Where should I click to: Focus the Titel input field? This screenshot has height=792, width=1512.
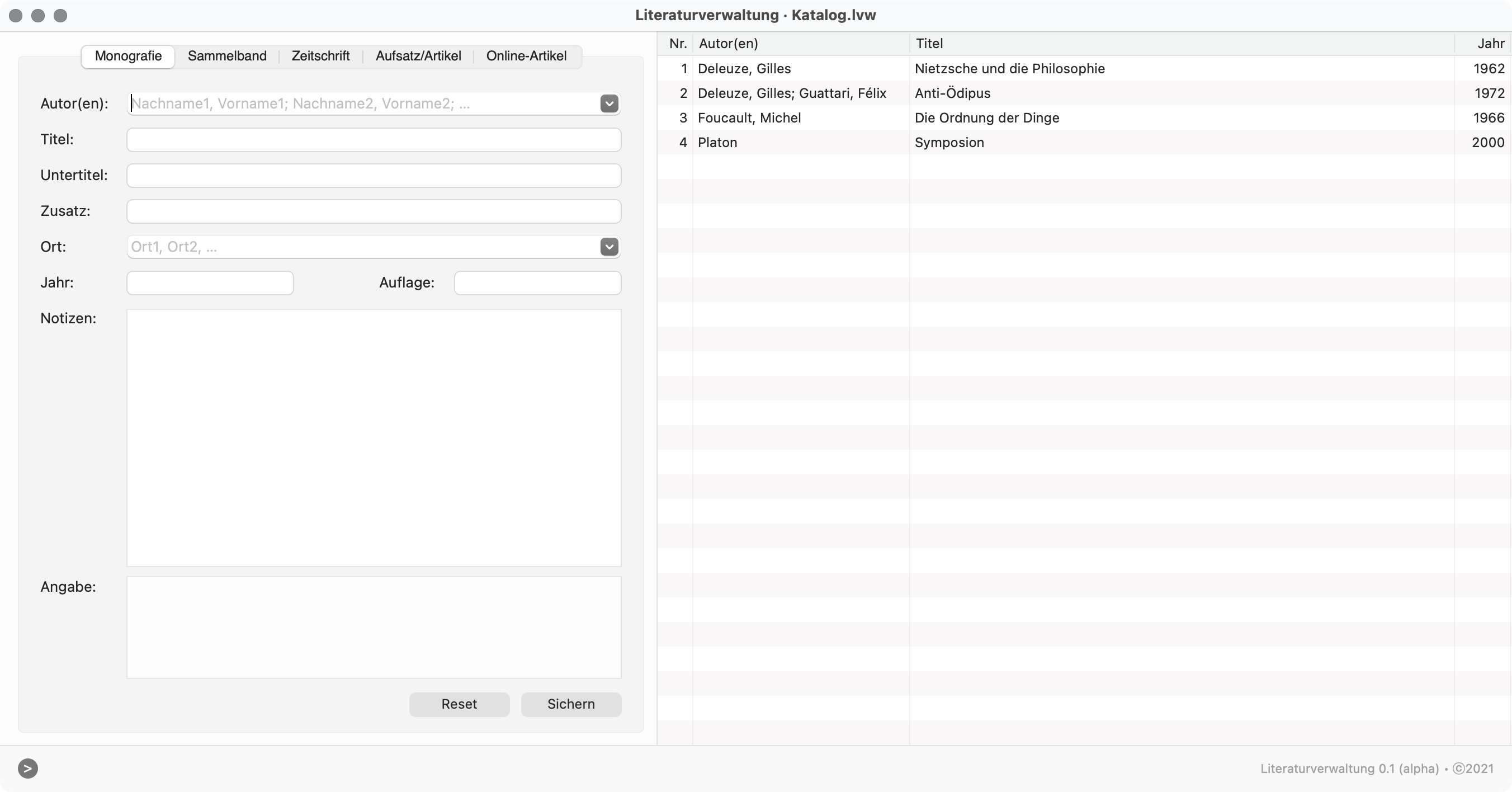point(374,140)
